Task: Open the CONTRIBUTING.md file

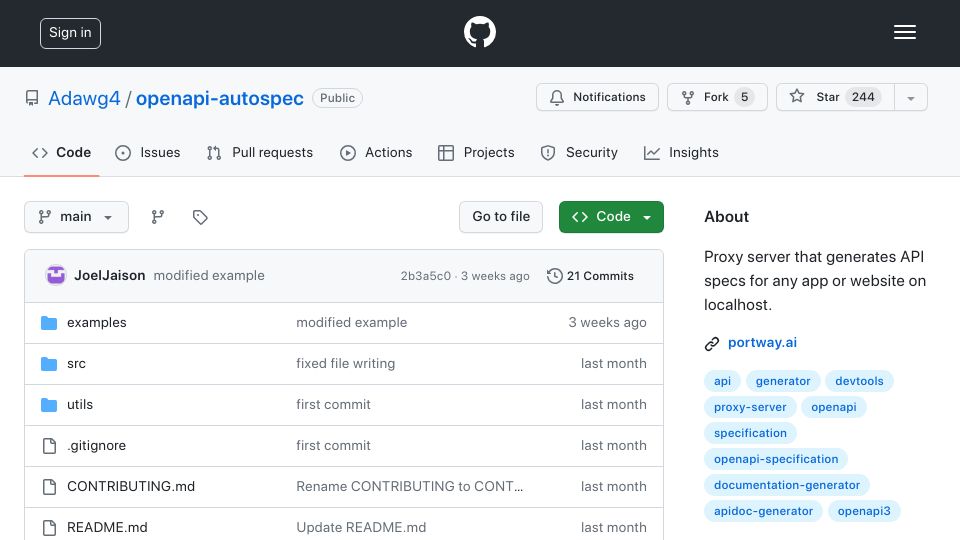Action: click(131, 487)
